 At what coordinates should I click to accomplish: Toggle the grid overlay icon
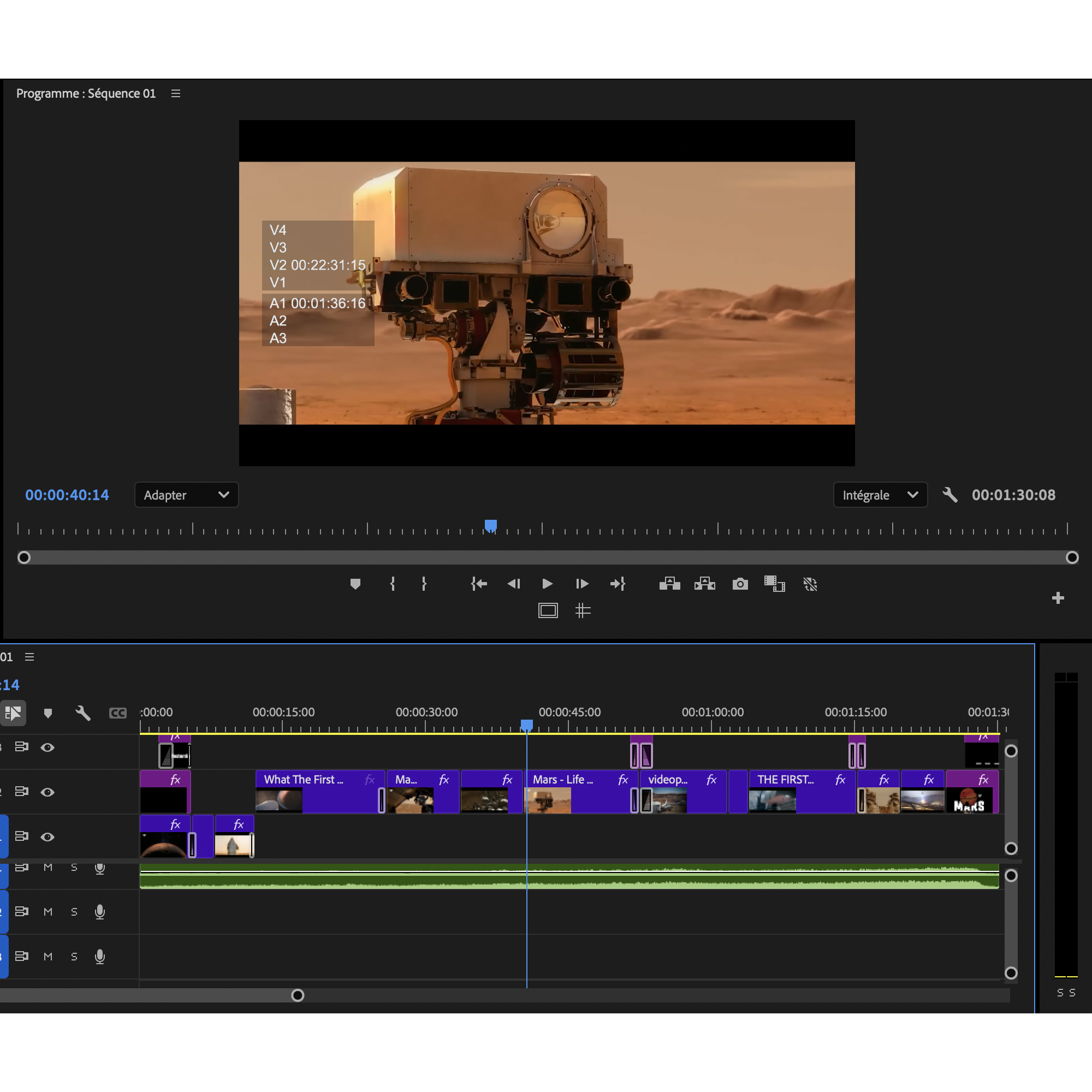click(x=583, y=610)
